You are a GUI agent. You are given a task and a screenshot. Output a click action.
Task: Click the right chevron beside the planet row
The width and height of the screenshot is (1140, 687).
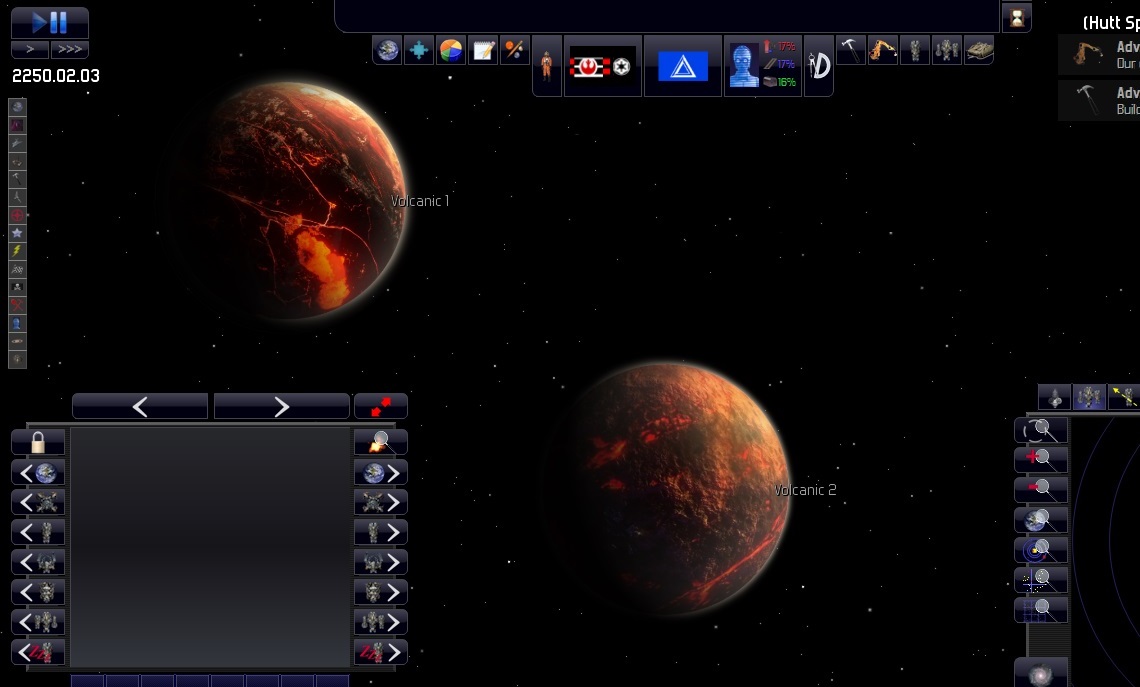point(396,473)
